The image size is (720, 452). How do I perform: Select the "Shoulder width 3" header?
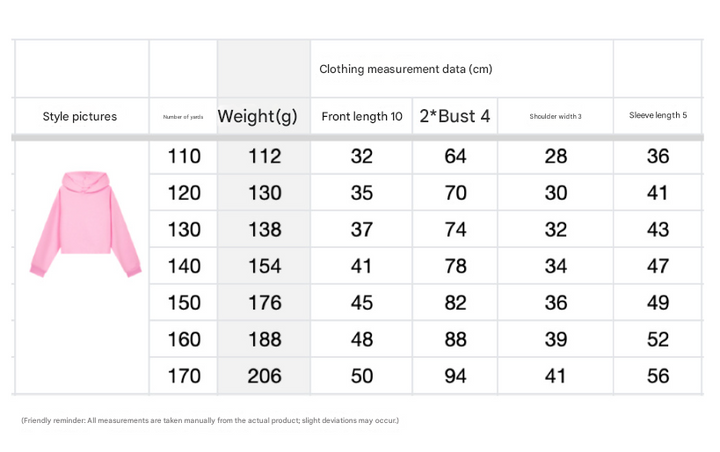[555, 117]
